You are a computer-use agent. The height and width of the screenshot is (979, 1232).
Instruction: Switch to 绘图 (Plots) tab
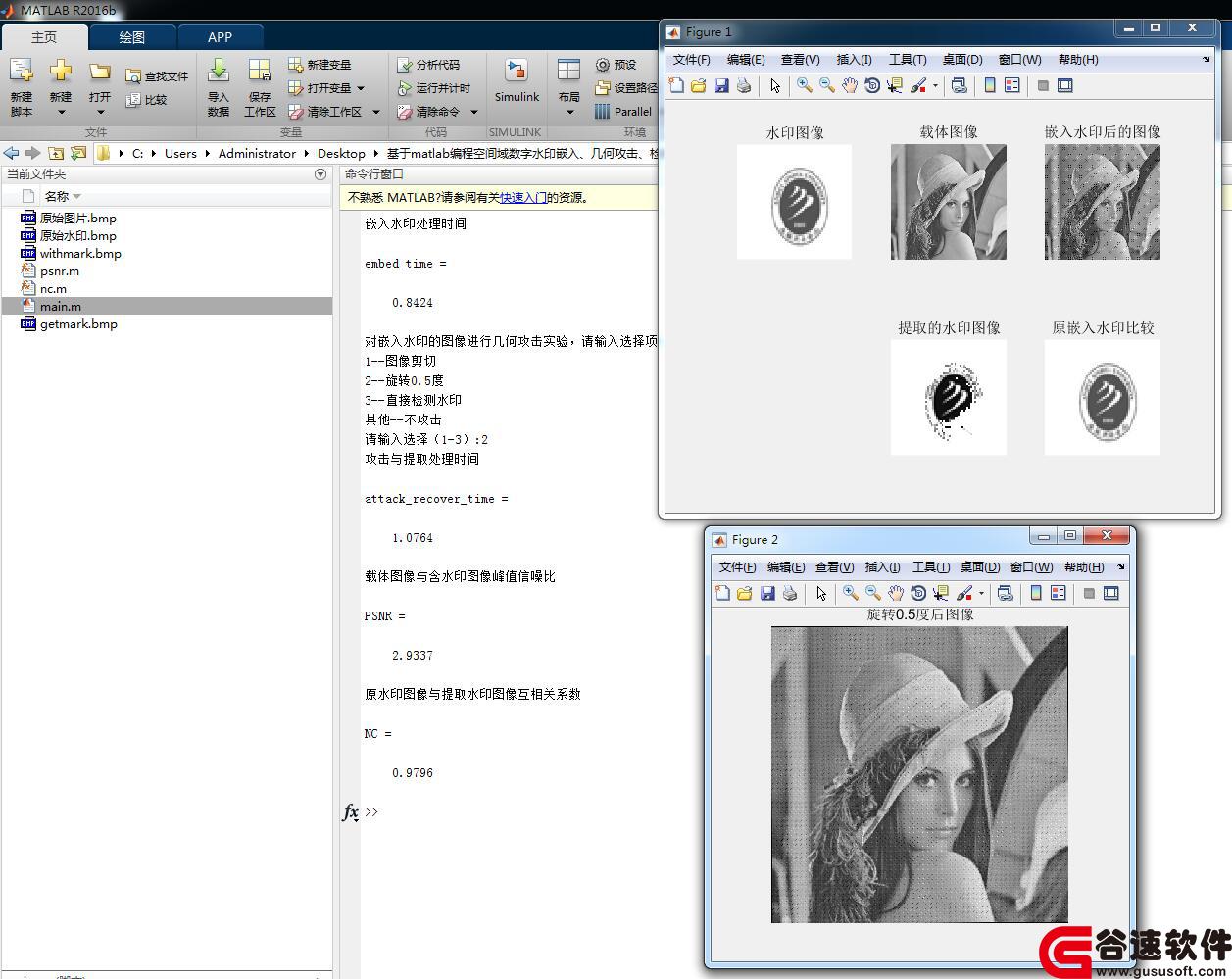point(132,37)
